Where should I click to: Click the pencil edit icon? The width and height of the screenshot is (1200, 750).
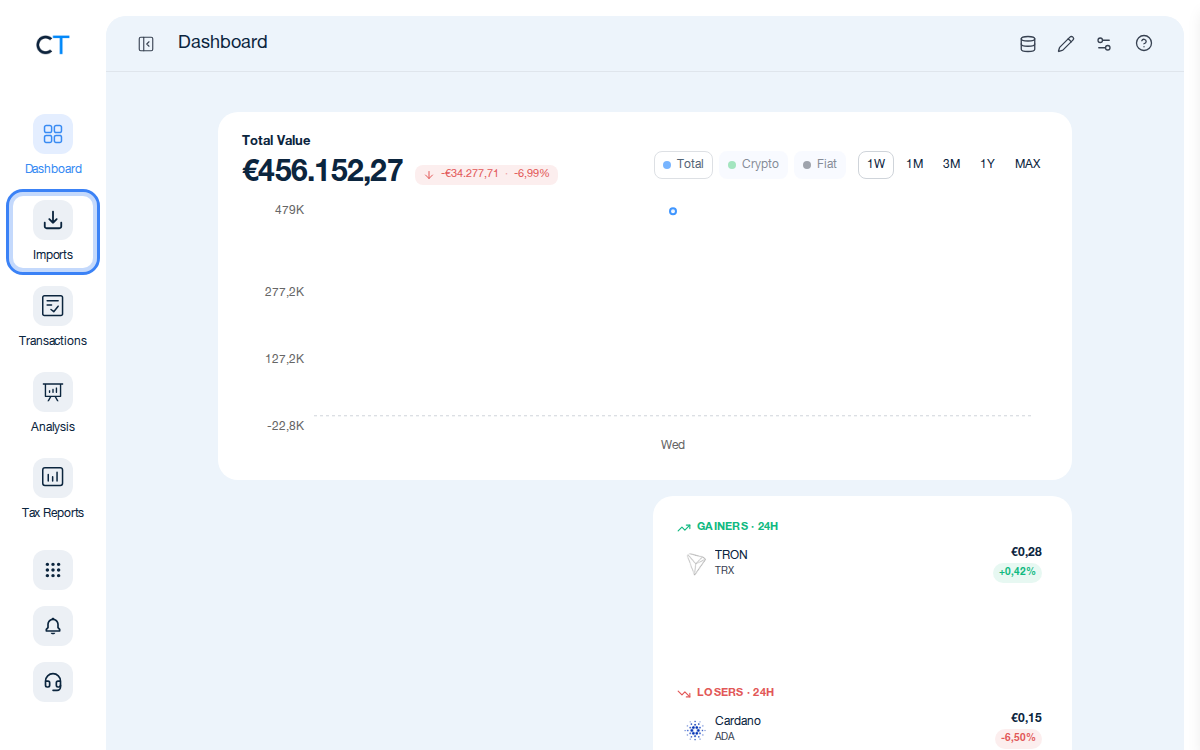(x=1066, y=44)
